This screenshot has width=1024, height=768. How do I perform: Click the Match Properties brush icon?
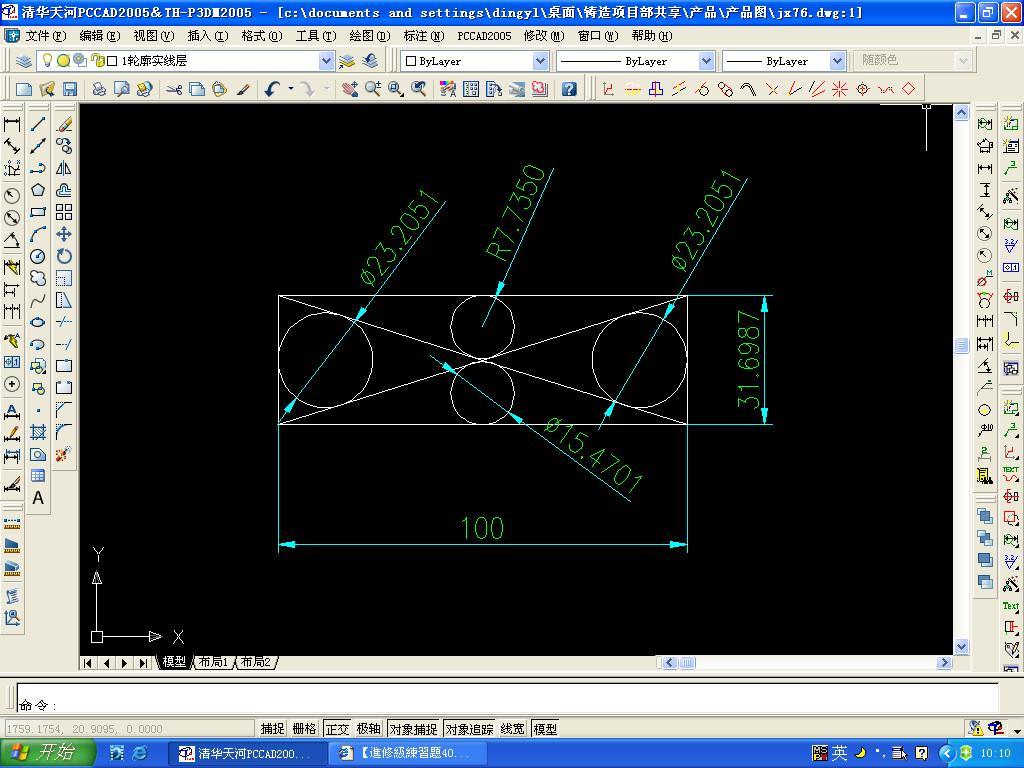(244, 89)
